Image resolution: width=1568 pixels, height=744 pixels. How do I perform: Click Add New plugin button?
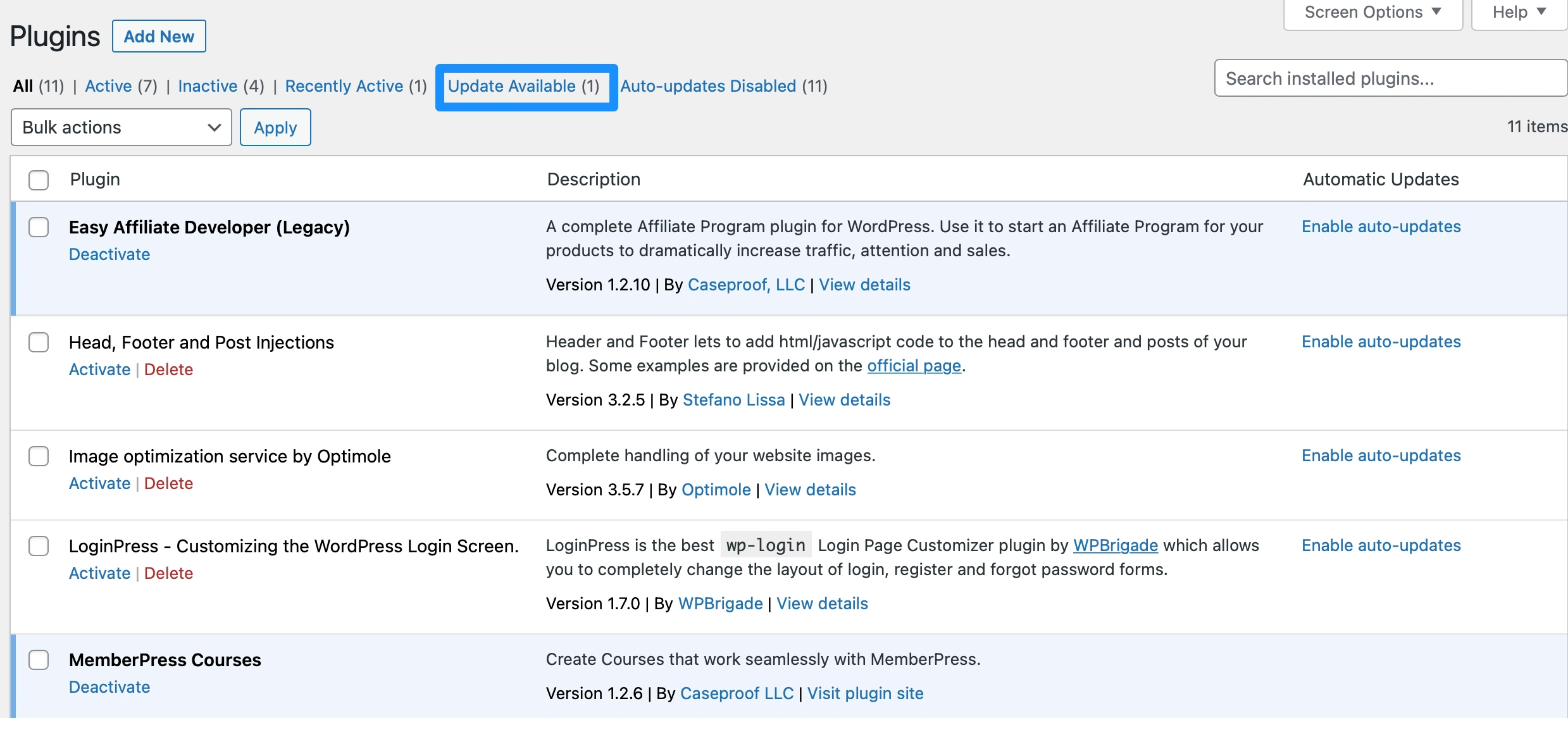159,35
